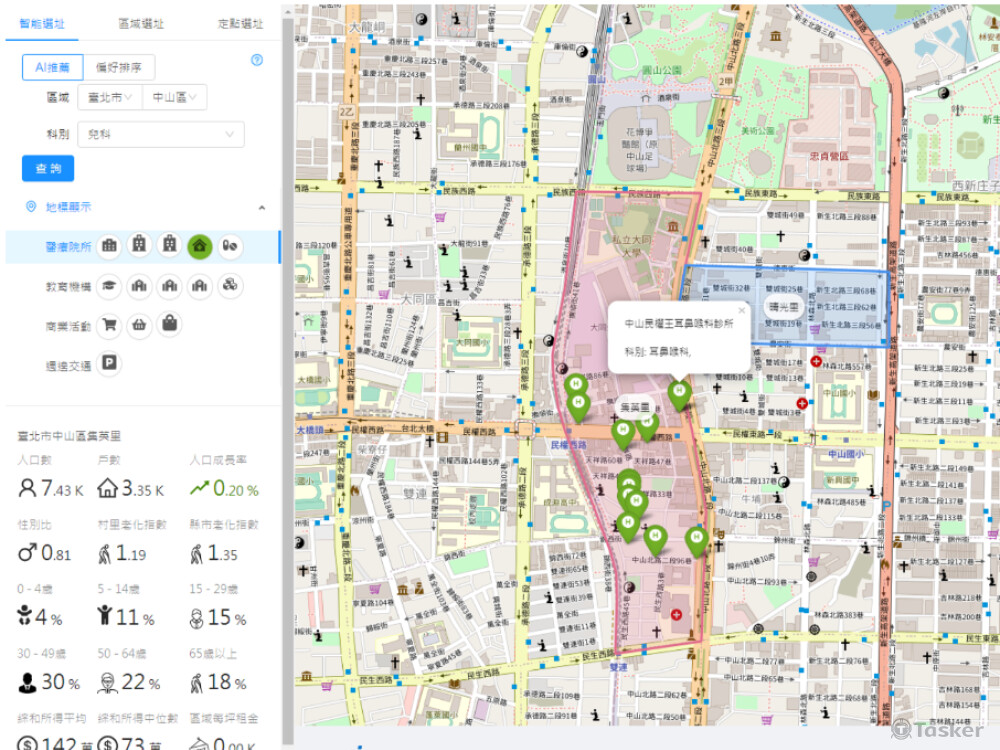Click the shopping cart icon in 商業活動 row
The image size is (1000, 750).
click(109, 325)
